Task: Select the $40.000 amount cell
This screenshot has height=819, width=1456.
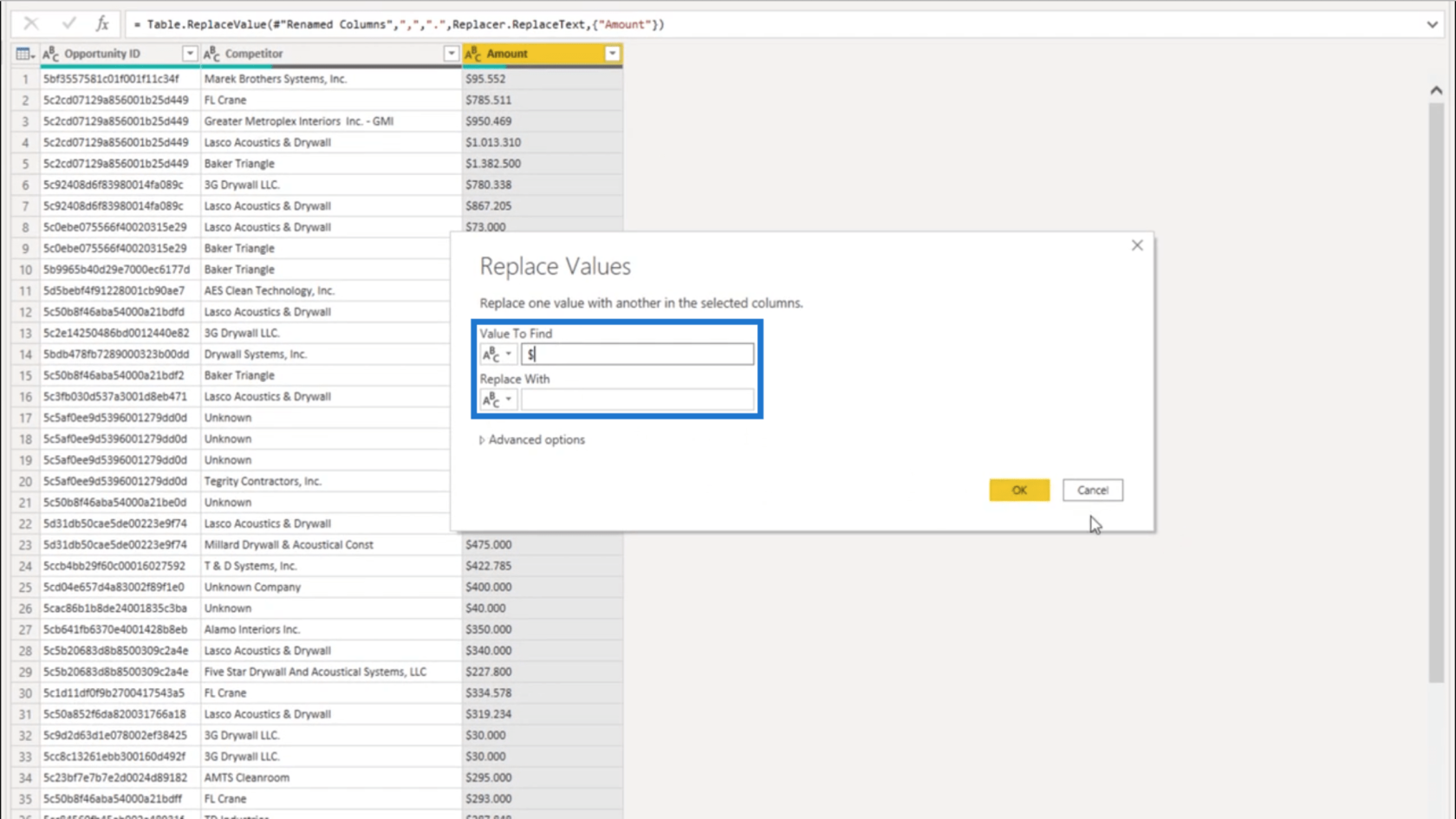Action: coord(542,608)
